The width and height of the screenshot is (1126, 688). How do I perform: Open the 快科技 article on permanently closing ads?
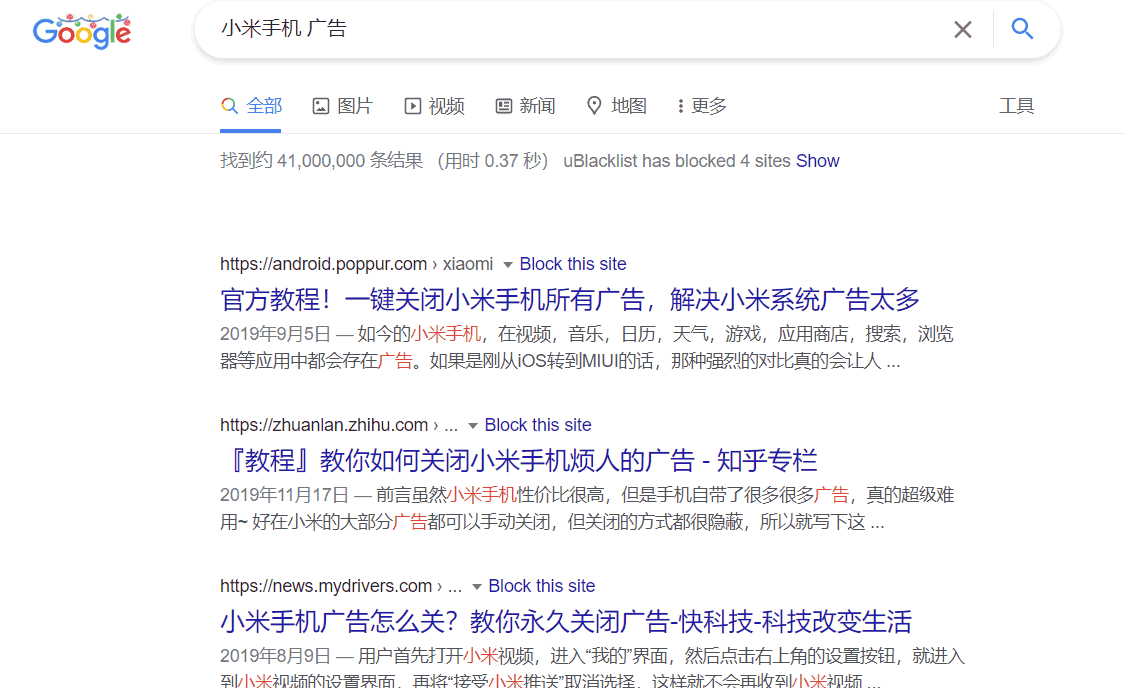565,621
